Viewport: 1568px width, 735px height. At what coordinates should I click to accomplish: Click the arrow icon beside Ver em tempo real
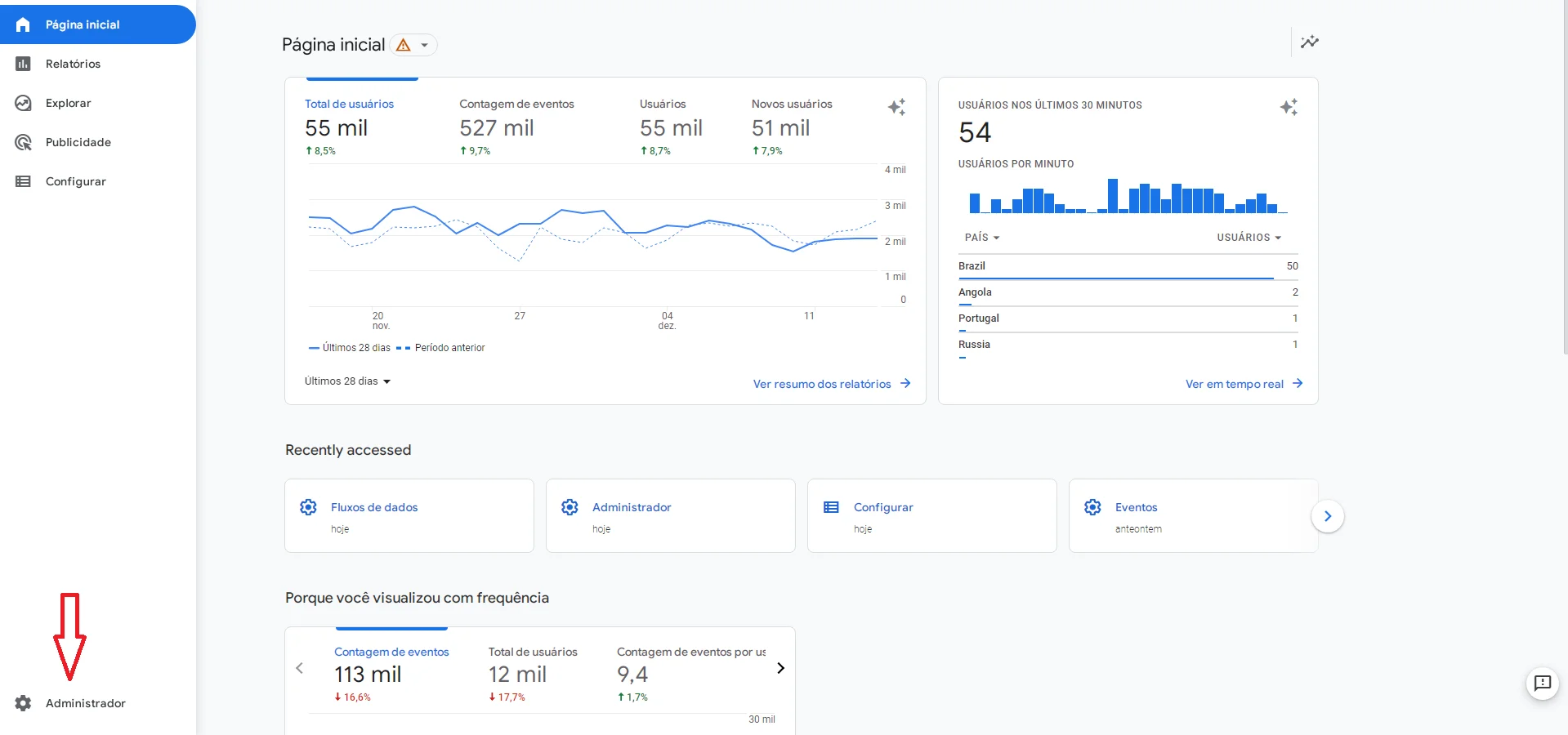(1298, 383)
